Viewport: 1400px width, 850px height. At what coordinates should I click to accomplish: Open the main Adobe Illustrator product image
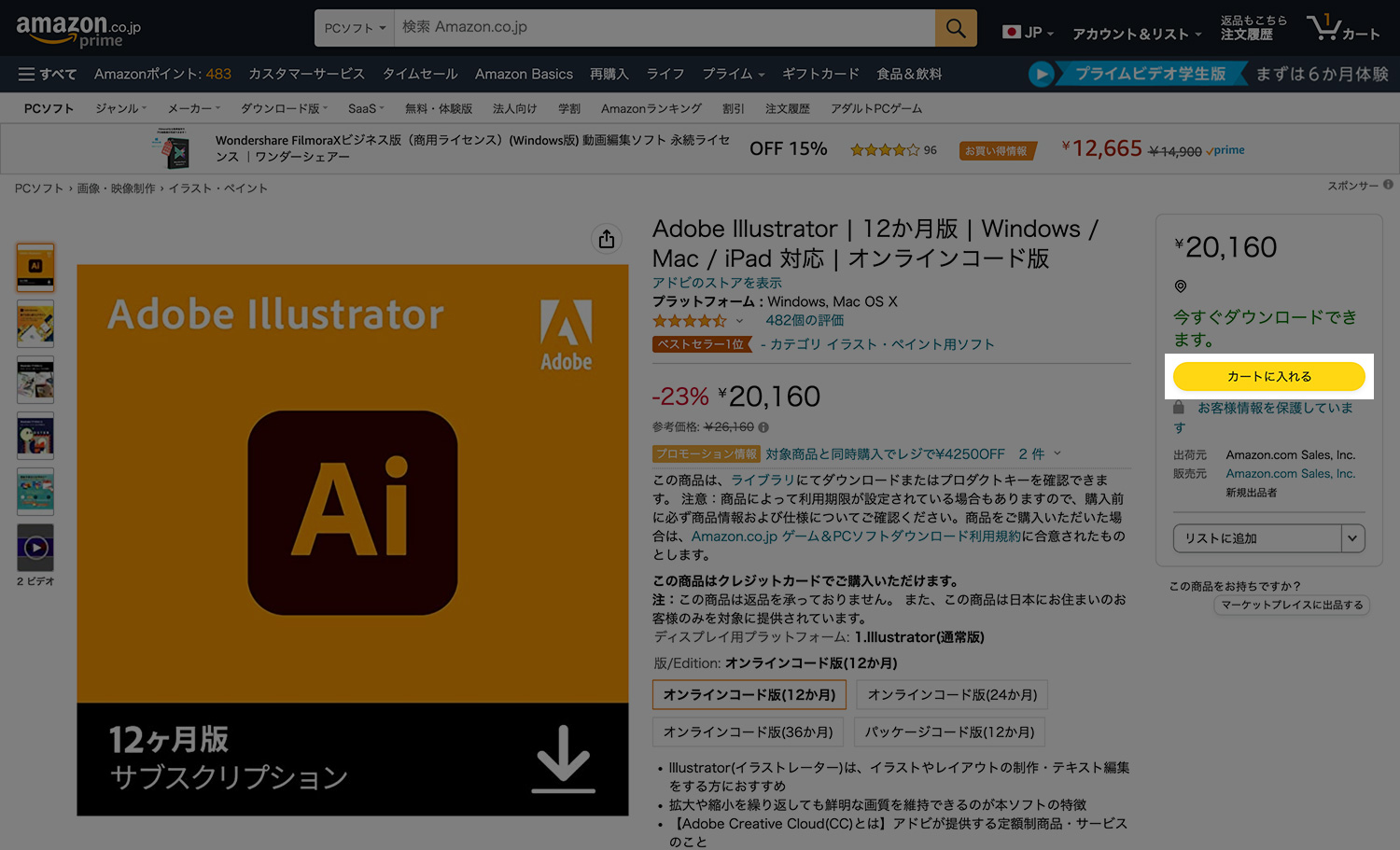tap(353, 540)
